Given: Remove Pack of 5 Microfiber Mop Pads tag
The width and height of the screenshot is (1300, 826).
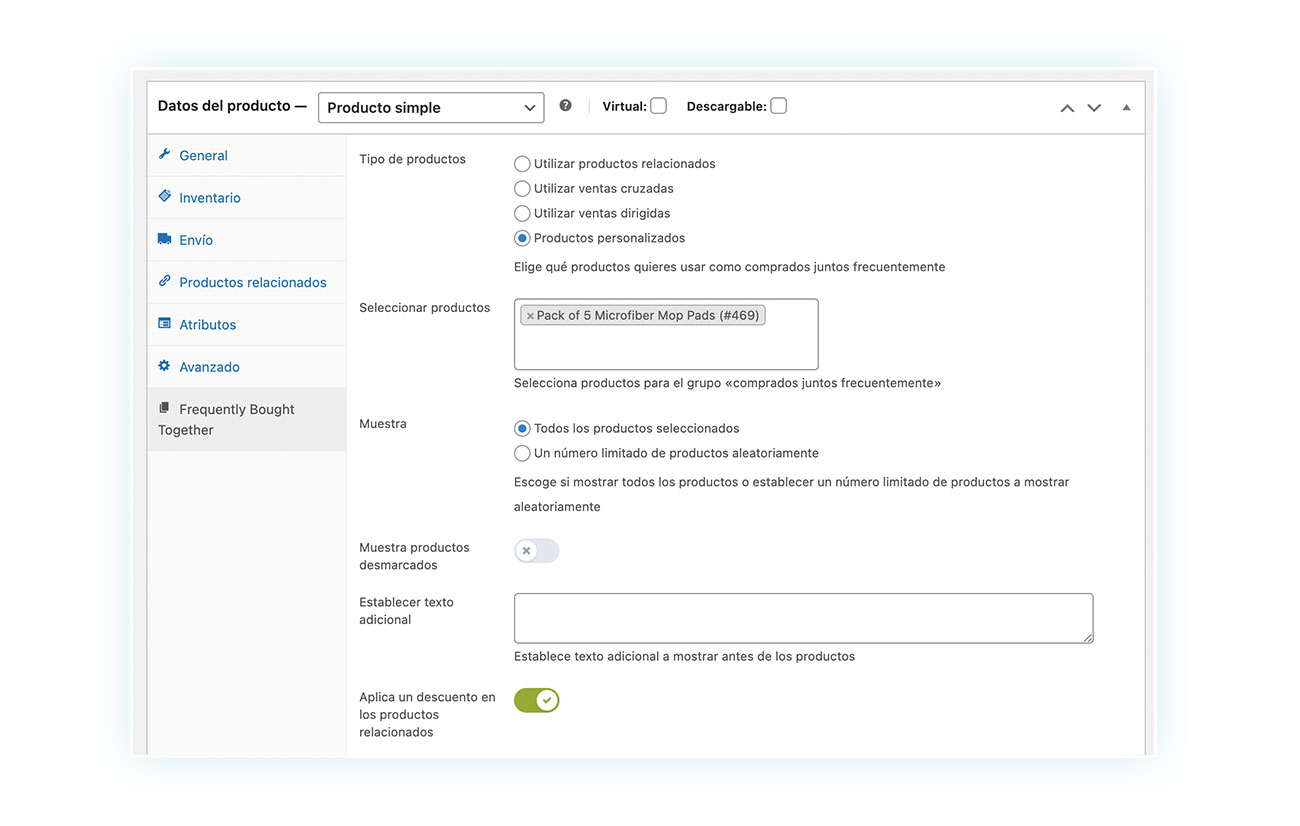Looking at the screenshot, I should tap(530, 316).
